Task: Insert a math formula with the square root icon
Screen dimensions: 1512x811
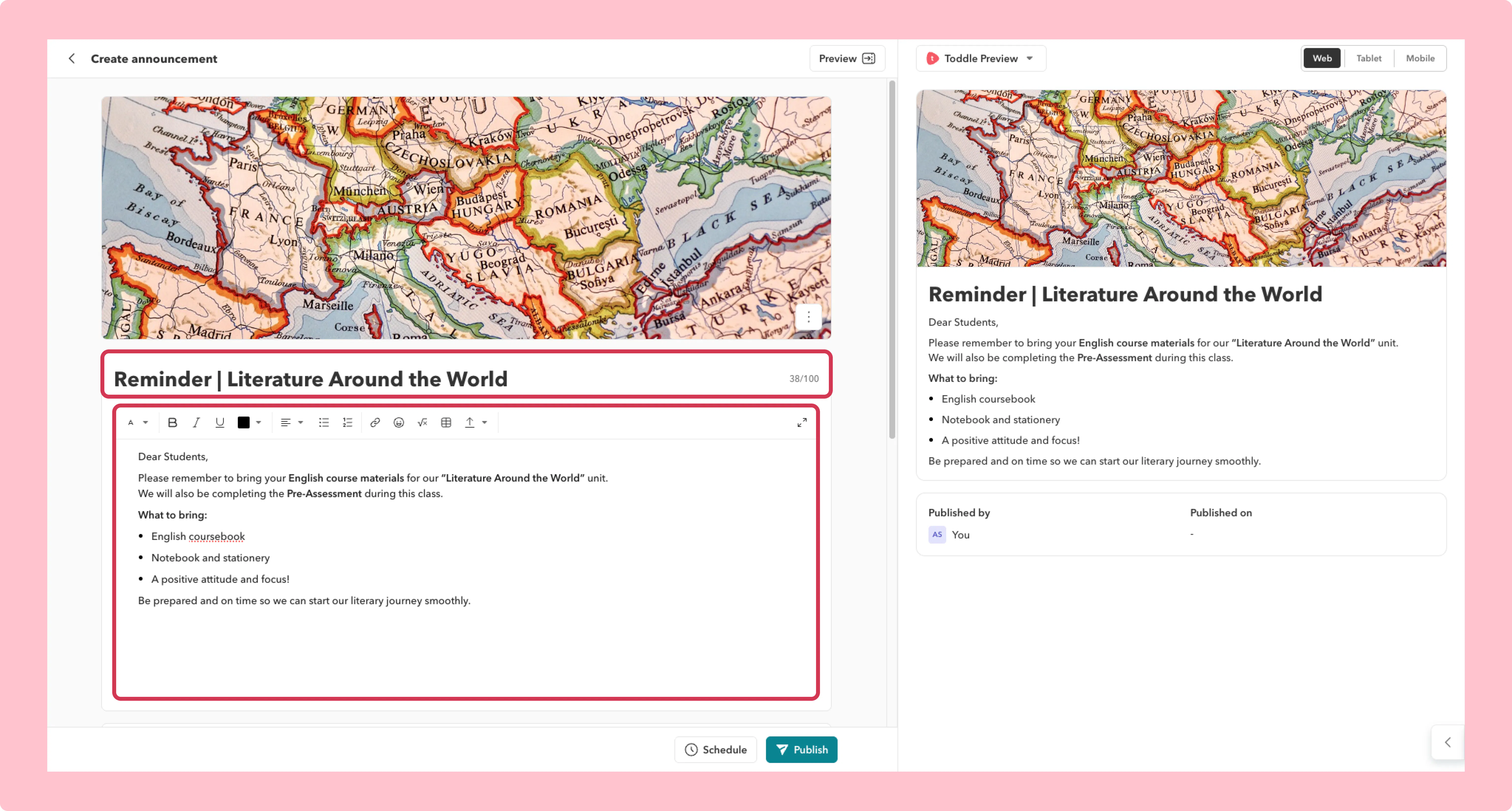Action: pos(422,422)
